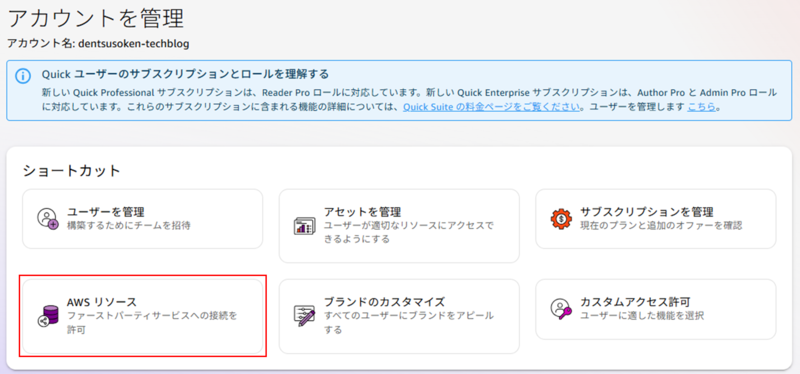The image size is (800, 374).
Task: Click the アカウントを管理 page heading
Action: click(x=95, y=19)
